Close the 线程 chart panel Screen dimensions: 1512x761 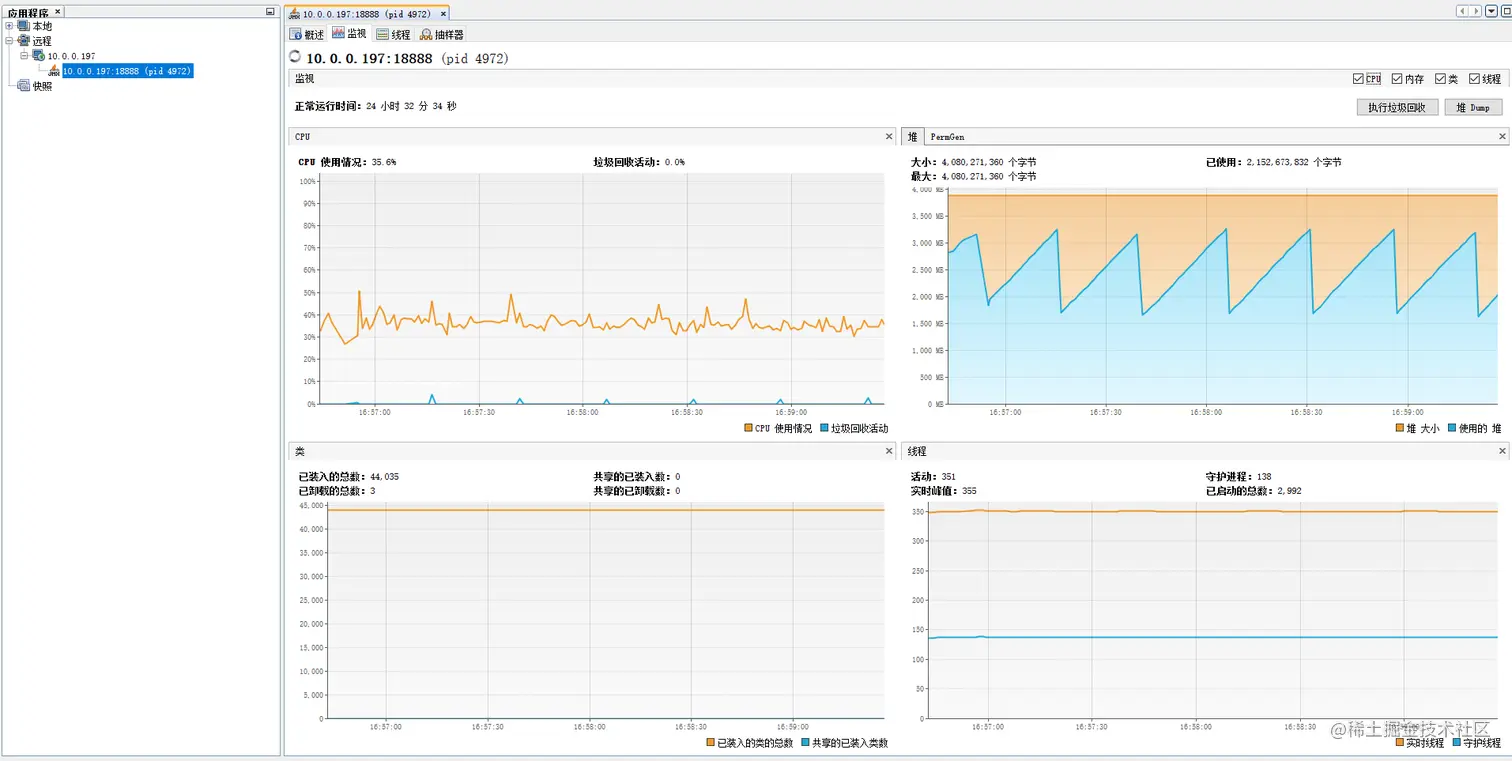pos(1502,451)
